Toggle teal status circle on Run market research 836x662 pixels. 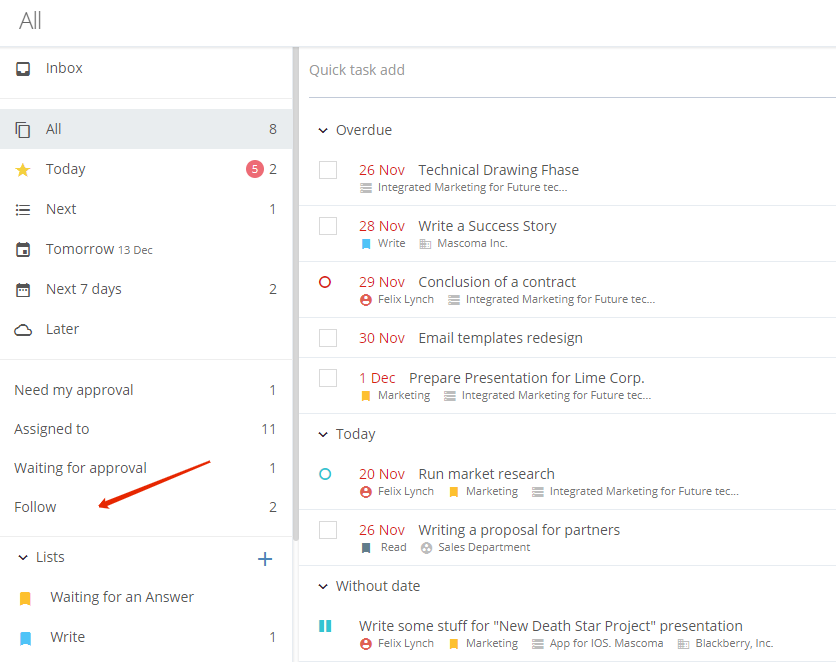pos(325,474)
